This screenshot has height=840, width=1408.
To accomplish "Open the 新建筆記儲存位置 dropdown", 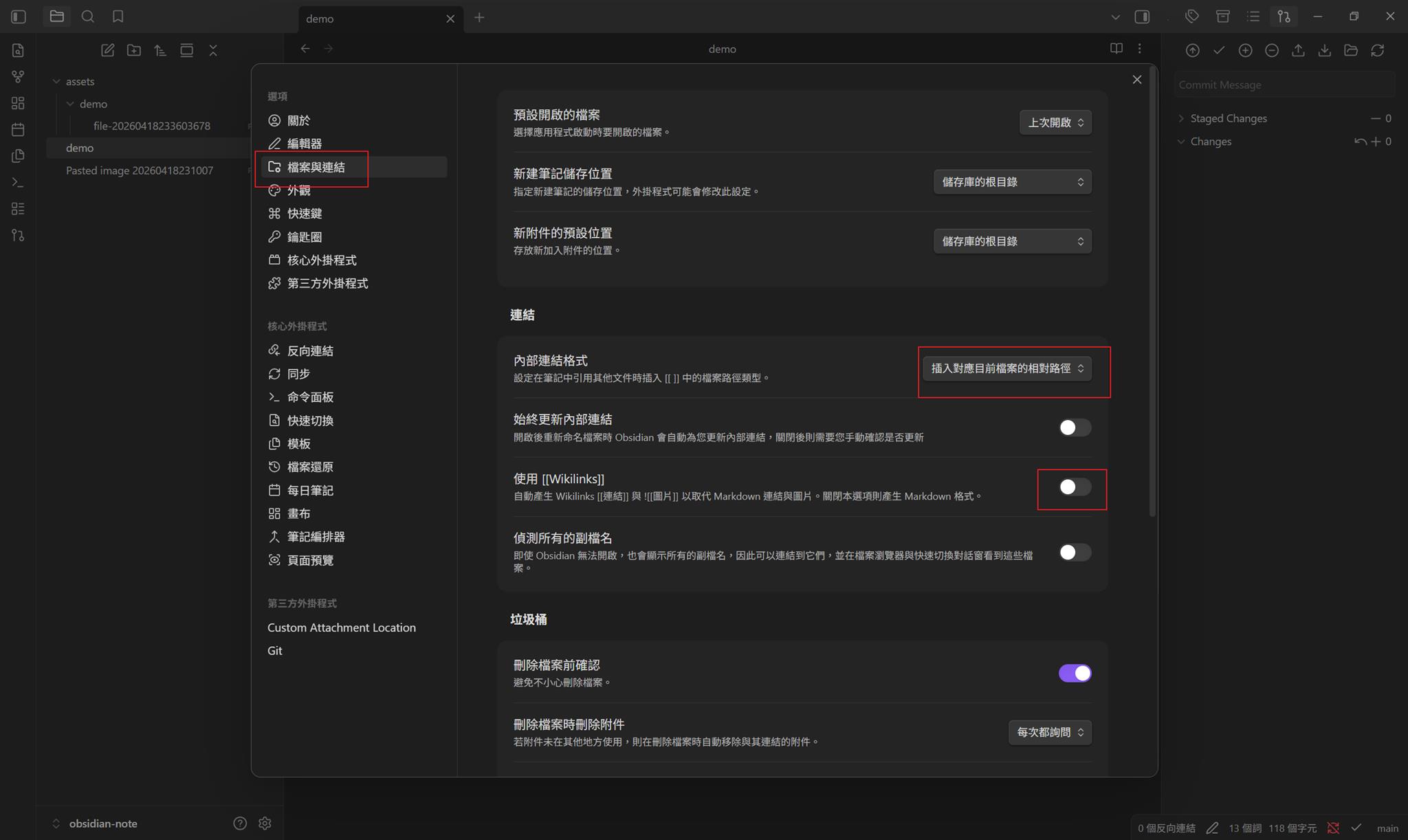I will (1012, 182).
